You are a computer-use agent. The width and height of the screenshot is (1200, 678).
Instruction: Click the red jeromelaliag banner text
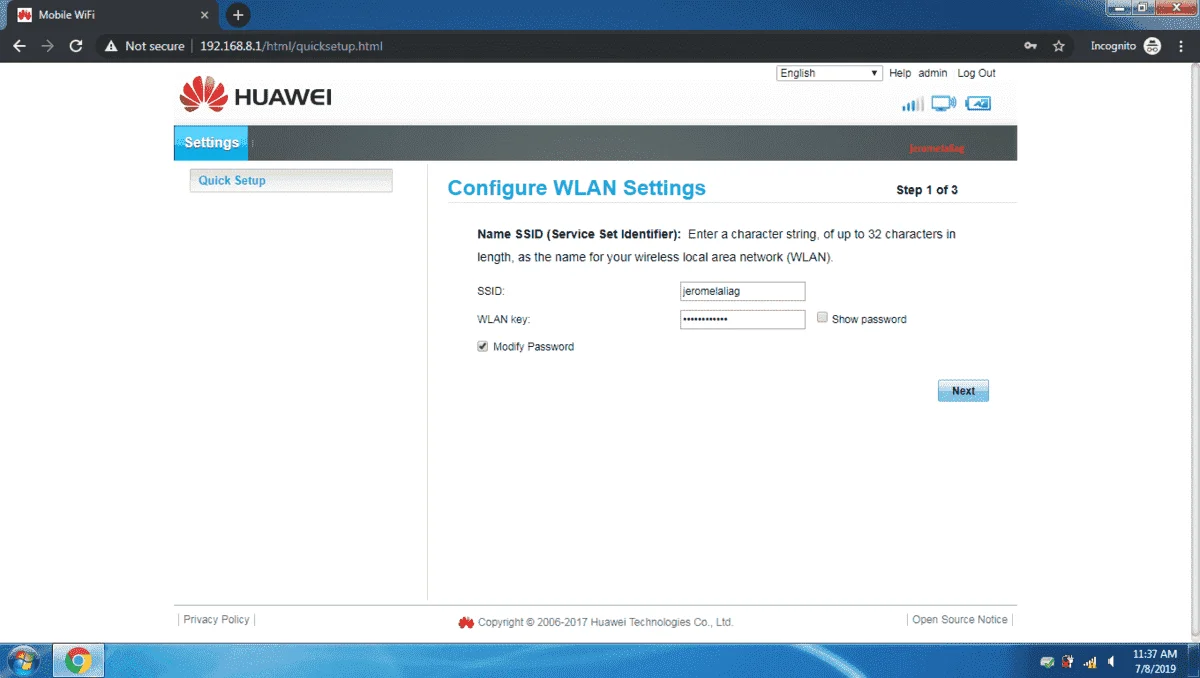coord(937,149)
